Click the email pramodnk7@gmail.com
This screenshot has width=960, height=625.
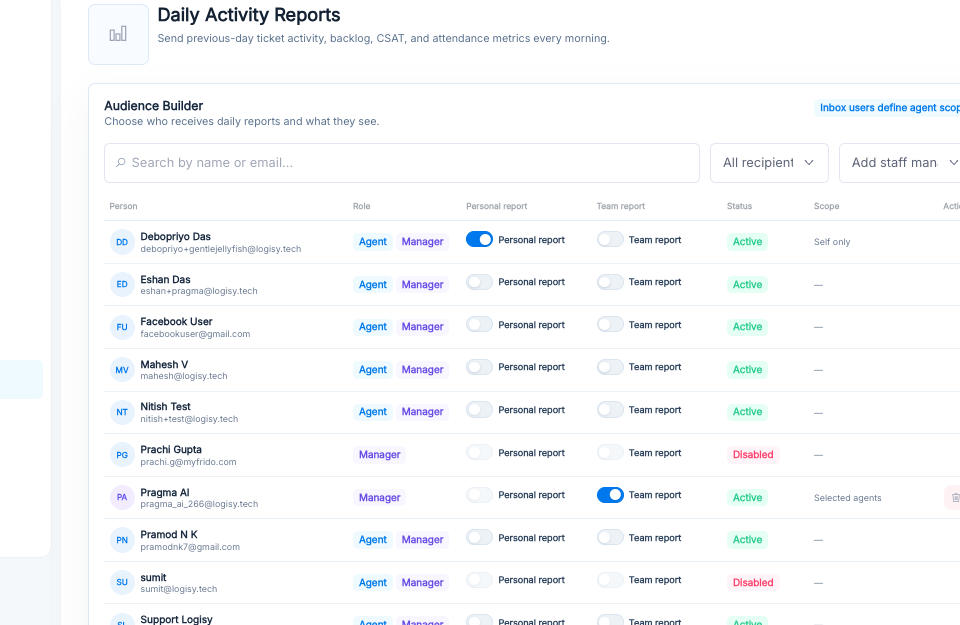(190, 547)
